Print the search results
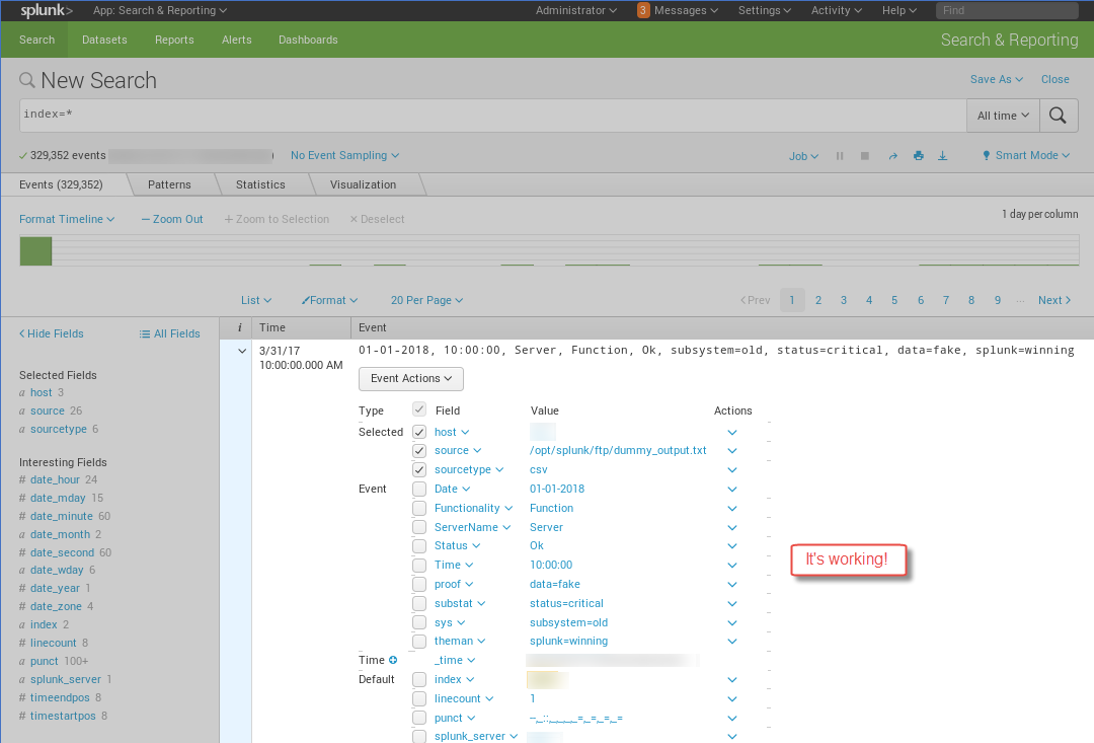 coord(918,156)
